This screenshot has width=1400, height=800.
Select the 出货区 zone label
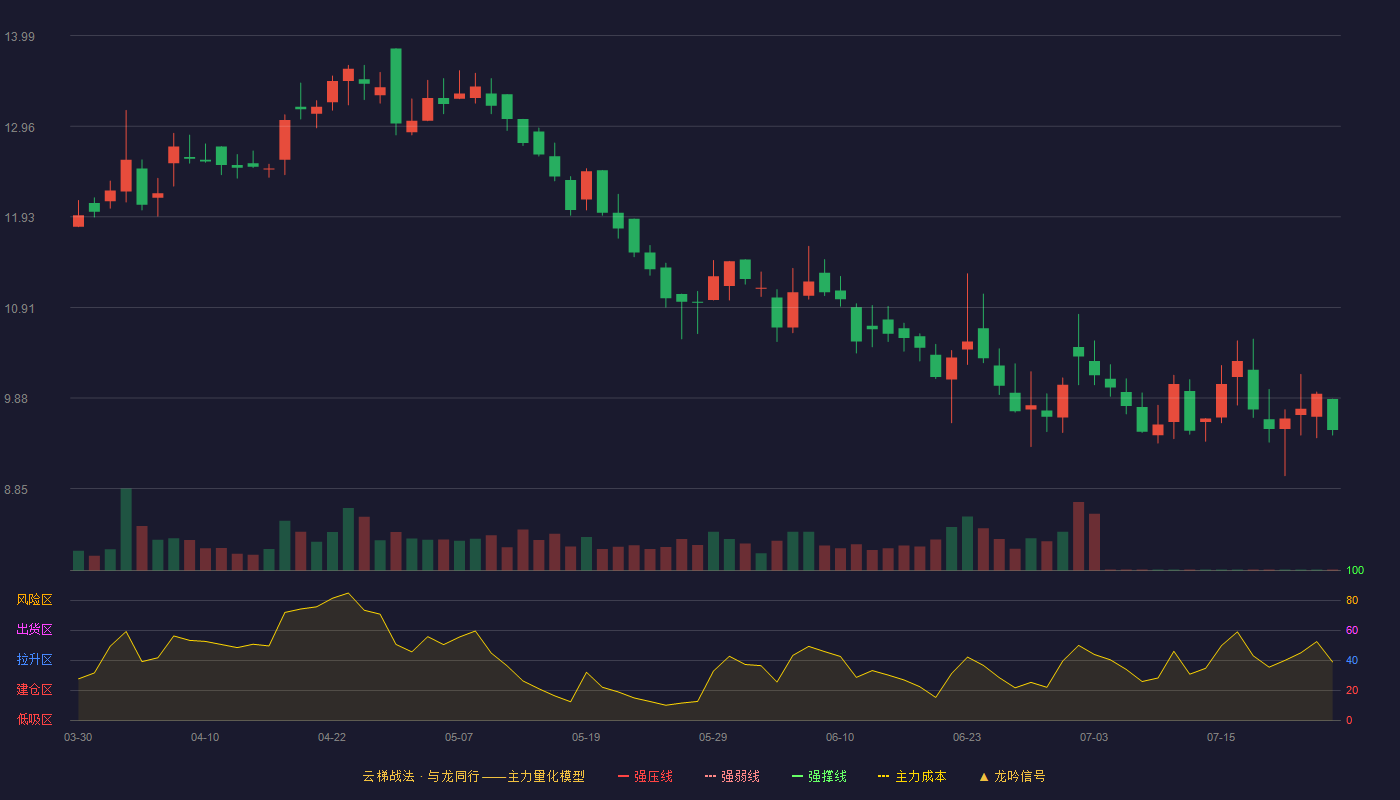[34, 630]
